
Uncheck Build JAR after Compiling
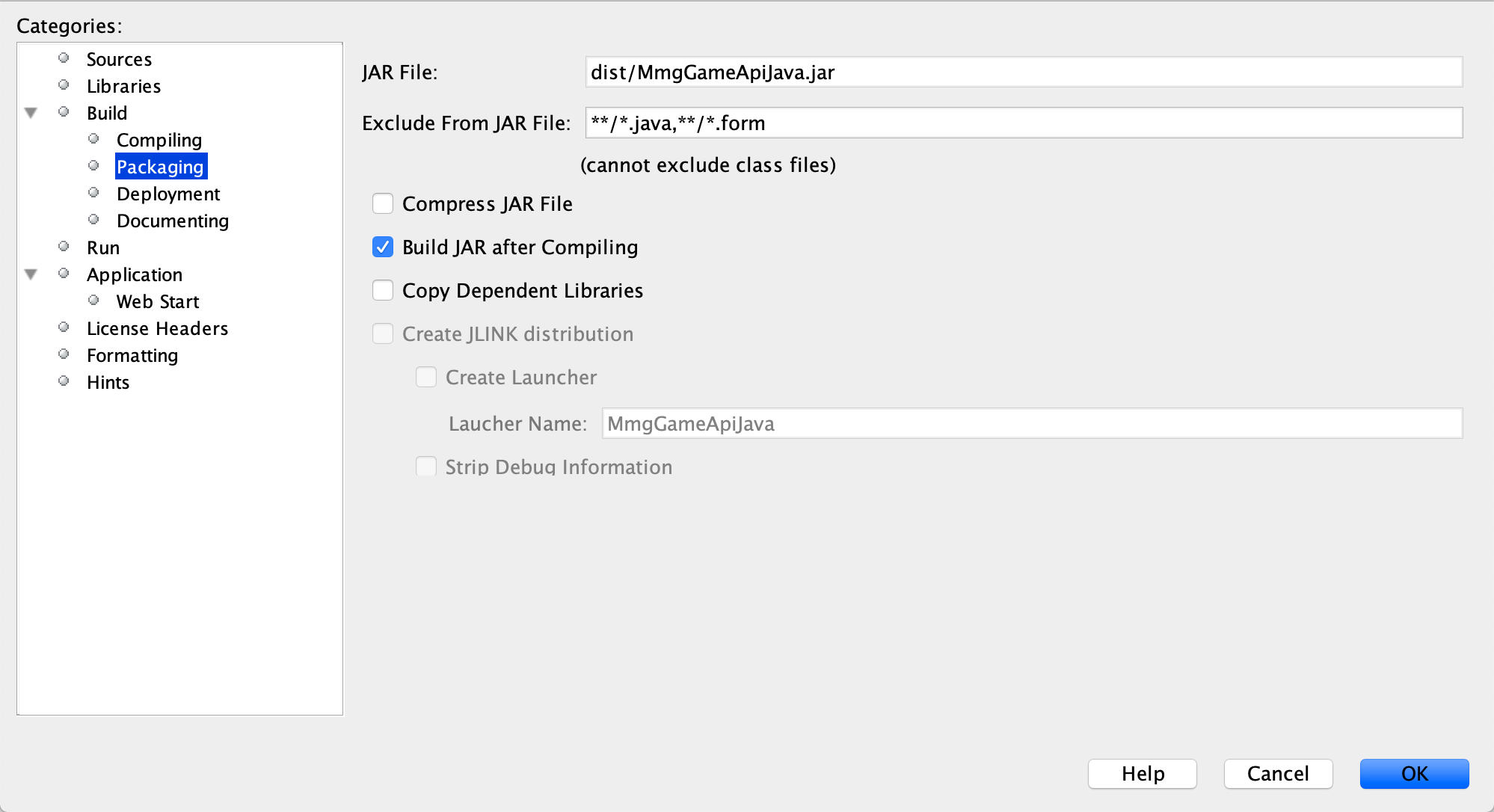tap(383, 247)
